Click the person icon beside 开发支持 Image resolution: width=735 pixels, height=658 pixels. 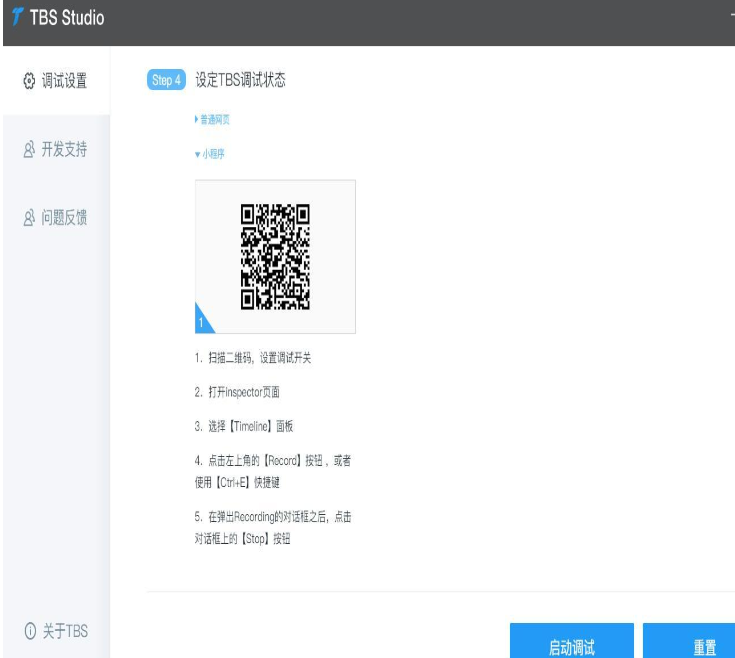pos(29,149)
